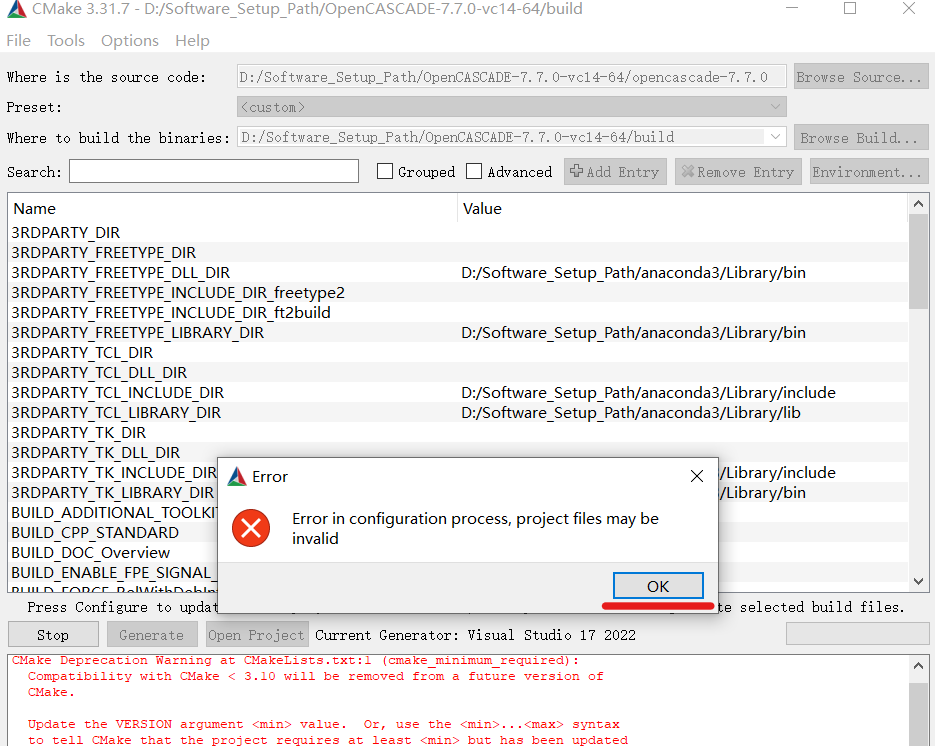Click the source code path field
The image size is (935, 746).
coord(512,77)
